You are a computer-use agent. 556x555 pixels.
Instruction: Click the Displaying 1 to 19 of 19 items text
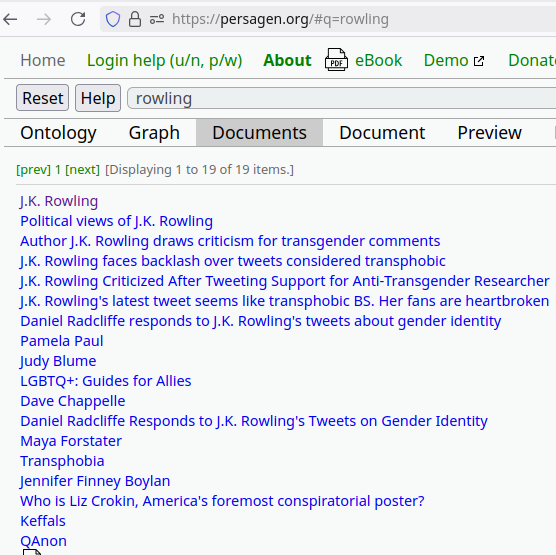point(199,170)
